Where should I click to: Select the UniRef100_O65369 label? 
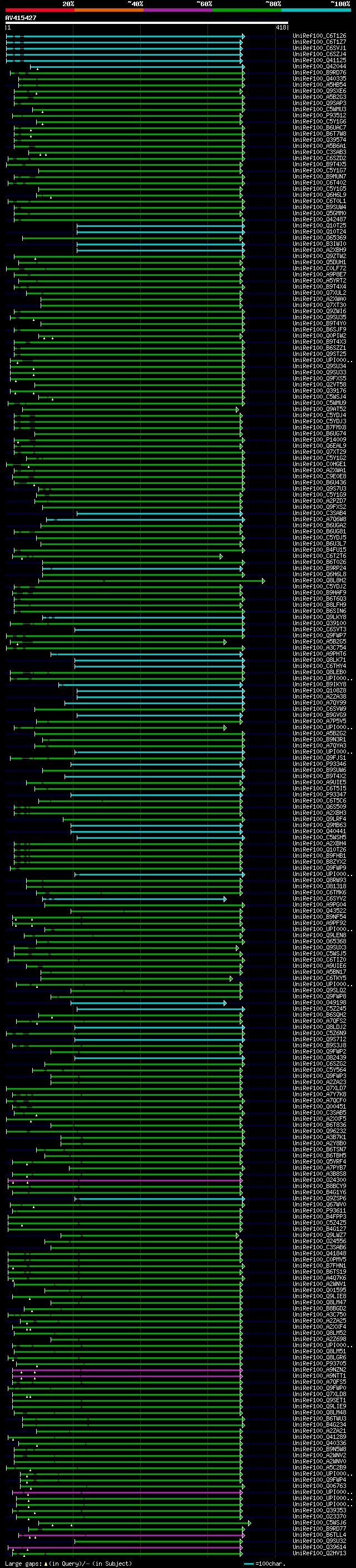pyautogui.click(x=319, y=238)
